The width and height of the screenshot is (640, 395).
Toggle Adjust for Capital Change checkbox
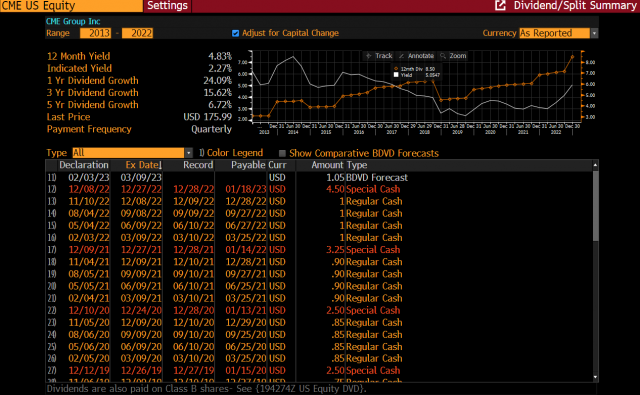[236, 33]
